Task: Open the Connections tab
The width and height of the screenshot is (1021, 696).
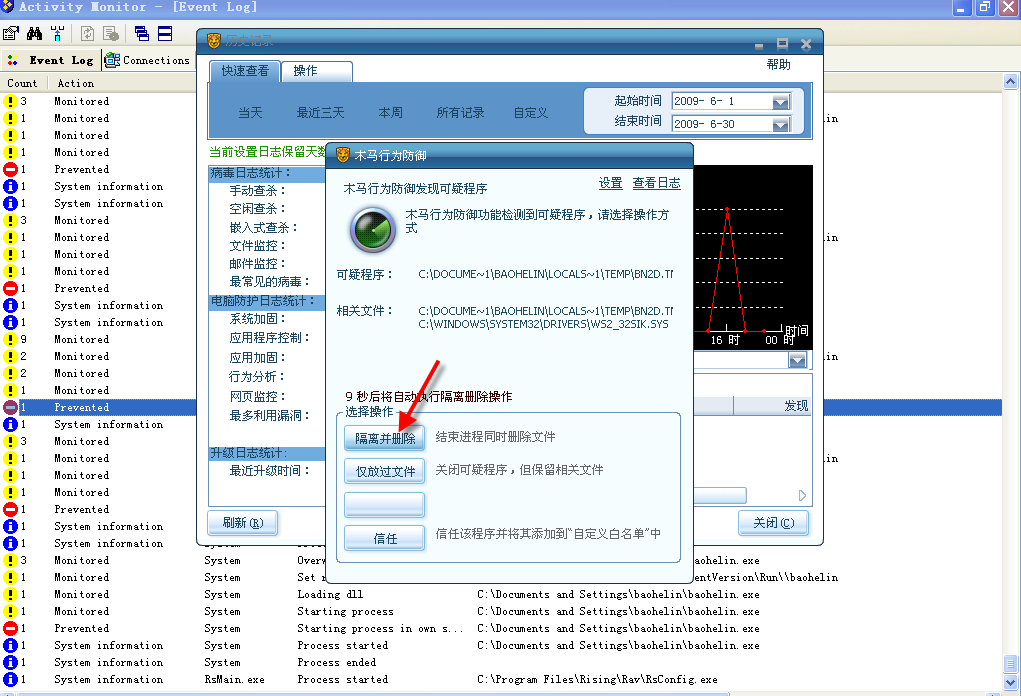Action: click(x=148, y=61)
